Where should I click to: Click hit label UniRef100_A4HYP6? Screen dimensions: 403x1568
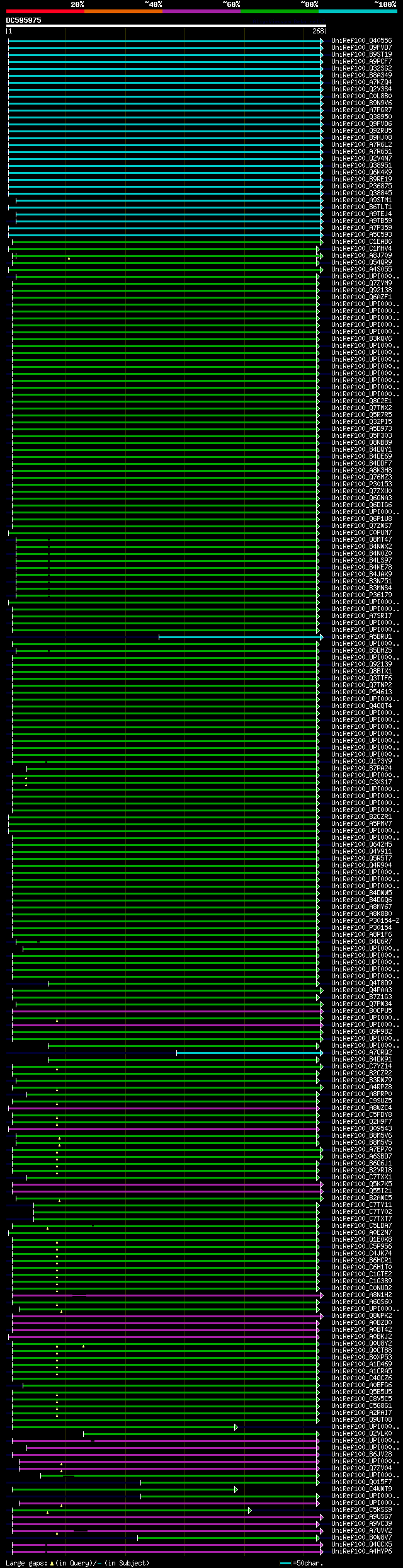(x=361, y=1552)
